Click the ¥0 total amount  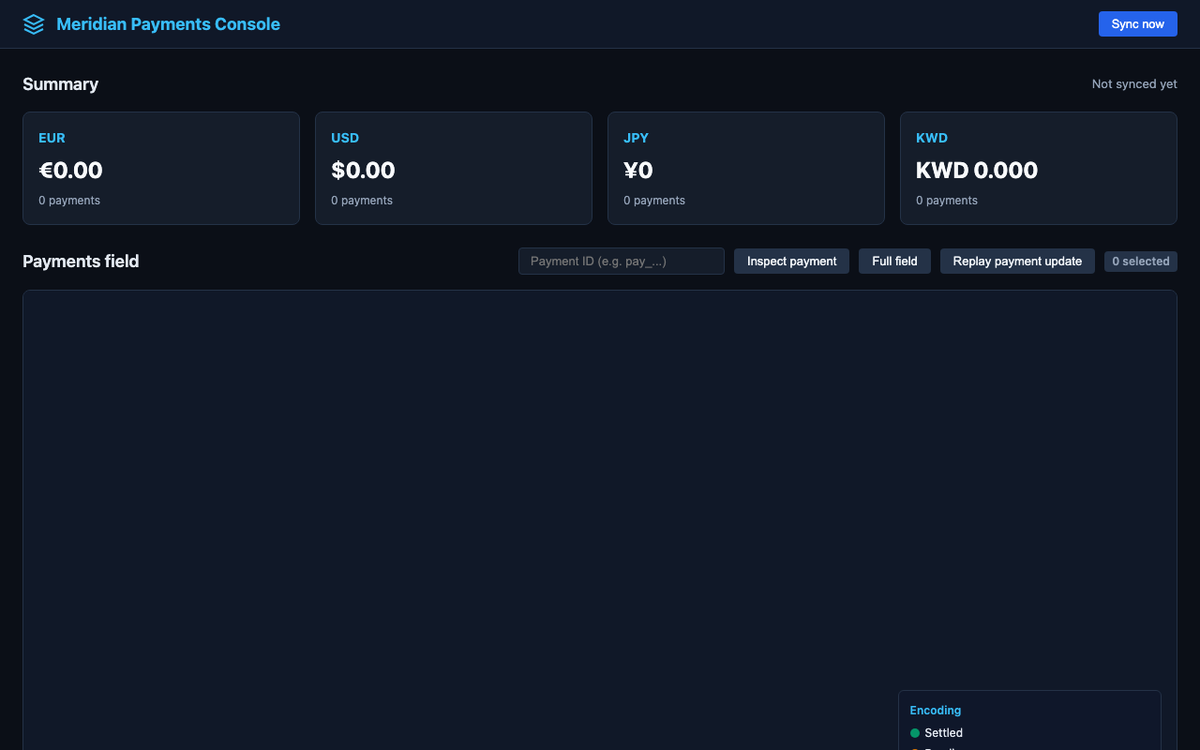pos(638,170)
